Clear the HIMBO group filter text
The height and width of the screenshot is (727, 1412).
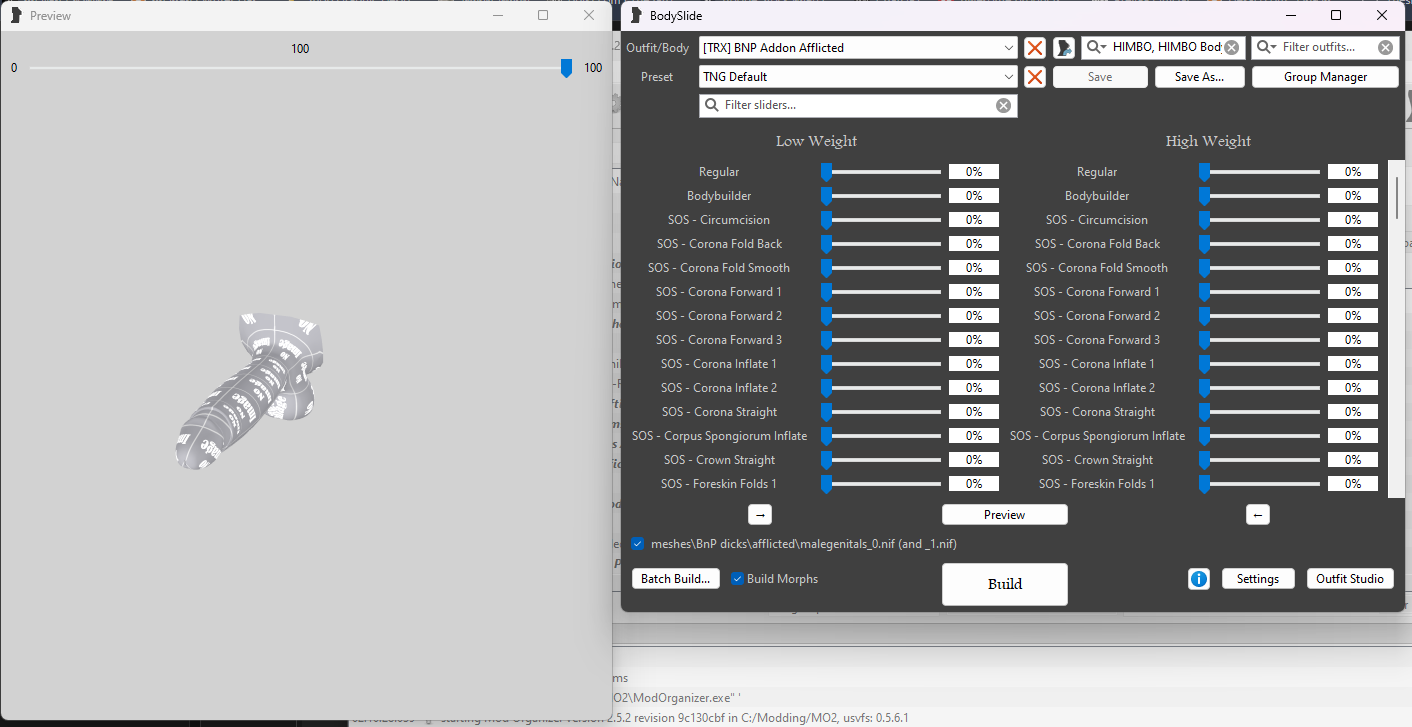(x=1232, y=48)
